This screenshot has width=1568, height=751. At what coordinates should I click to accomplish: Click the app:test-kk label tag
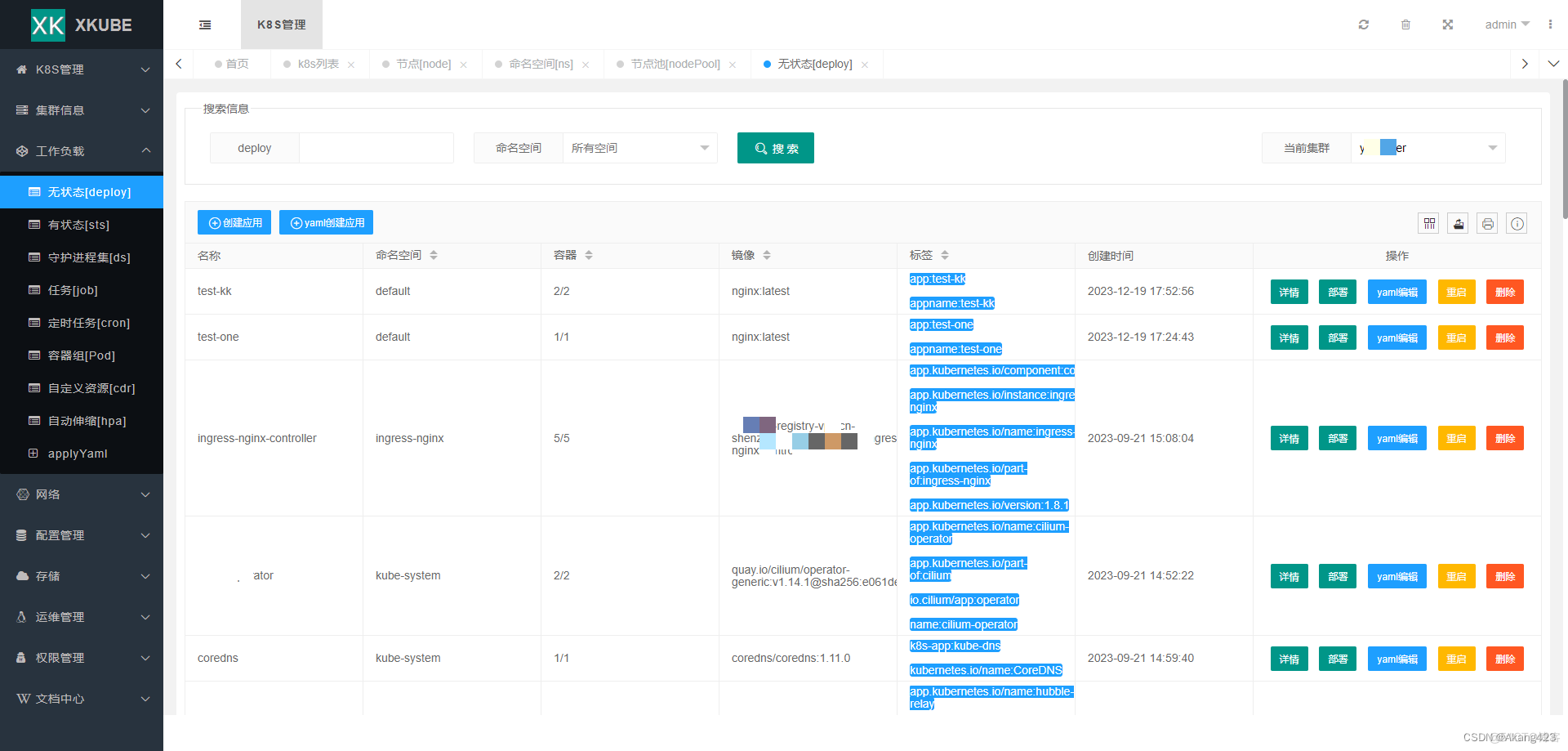938,279
